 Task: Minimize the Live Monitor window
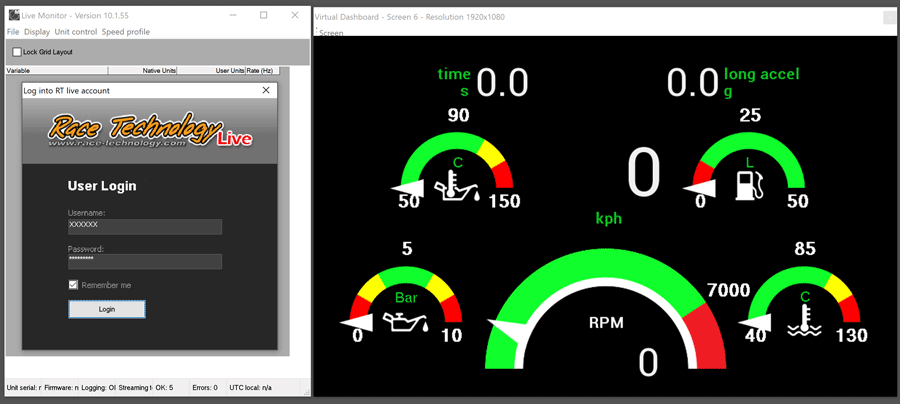tap(232, 16)
